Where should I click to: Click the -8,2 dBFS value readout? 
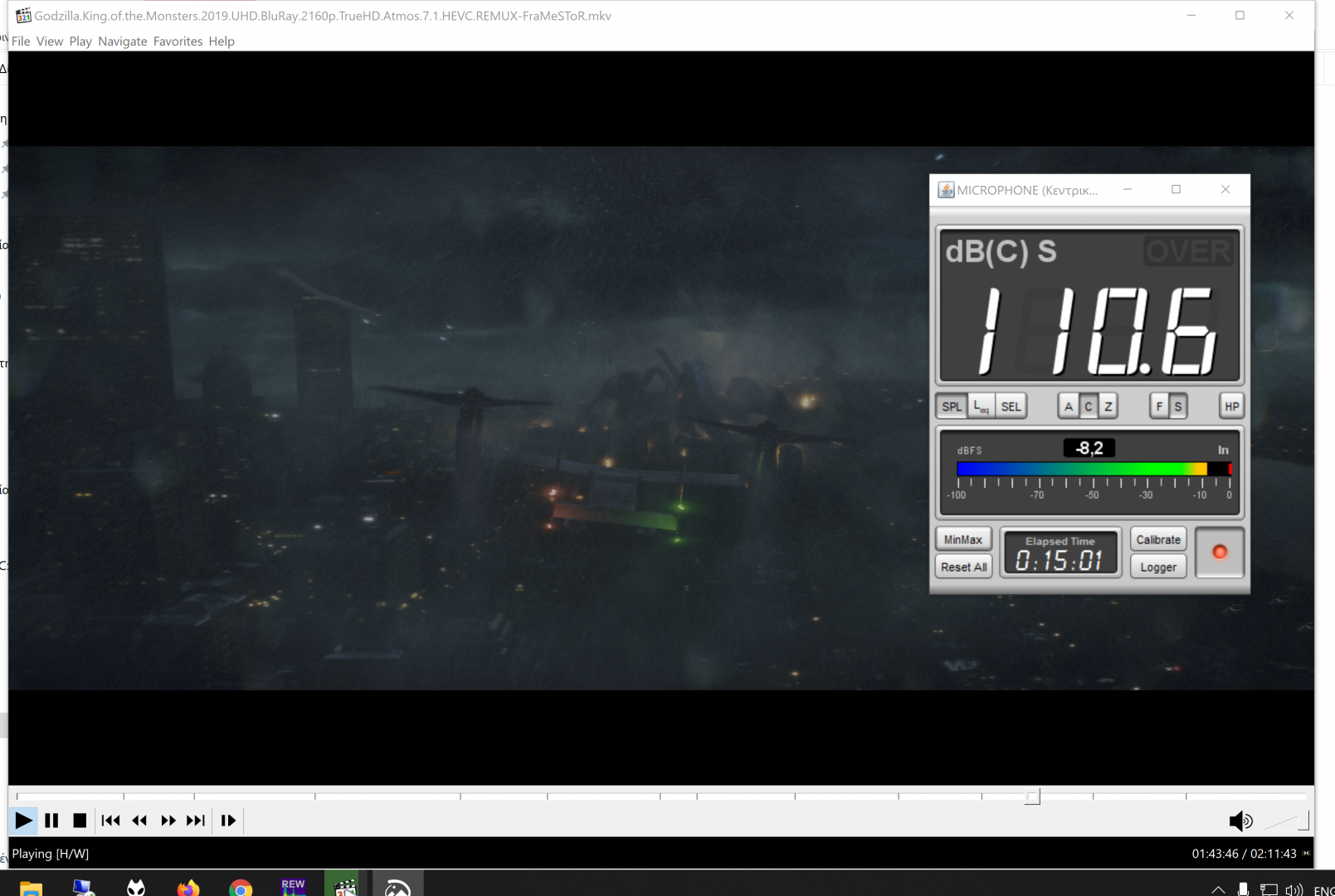click(1089, 449)
